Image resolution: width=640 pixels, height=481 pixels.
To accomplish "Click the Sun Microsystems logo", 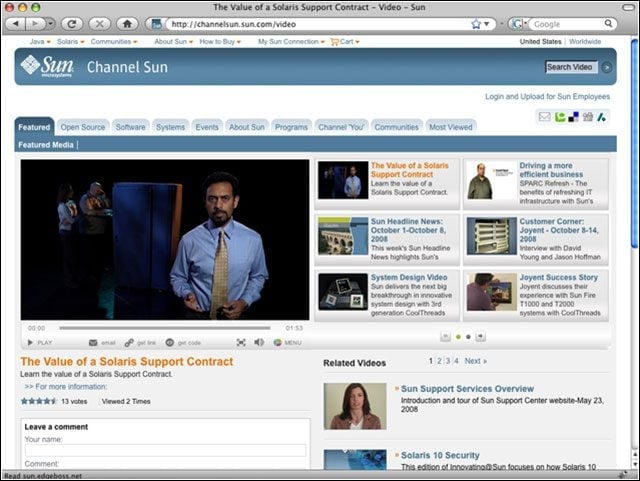I will point(47,66).
